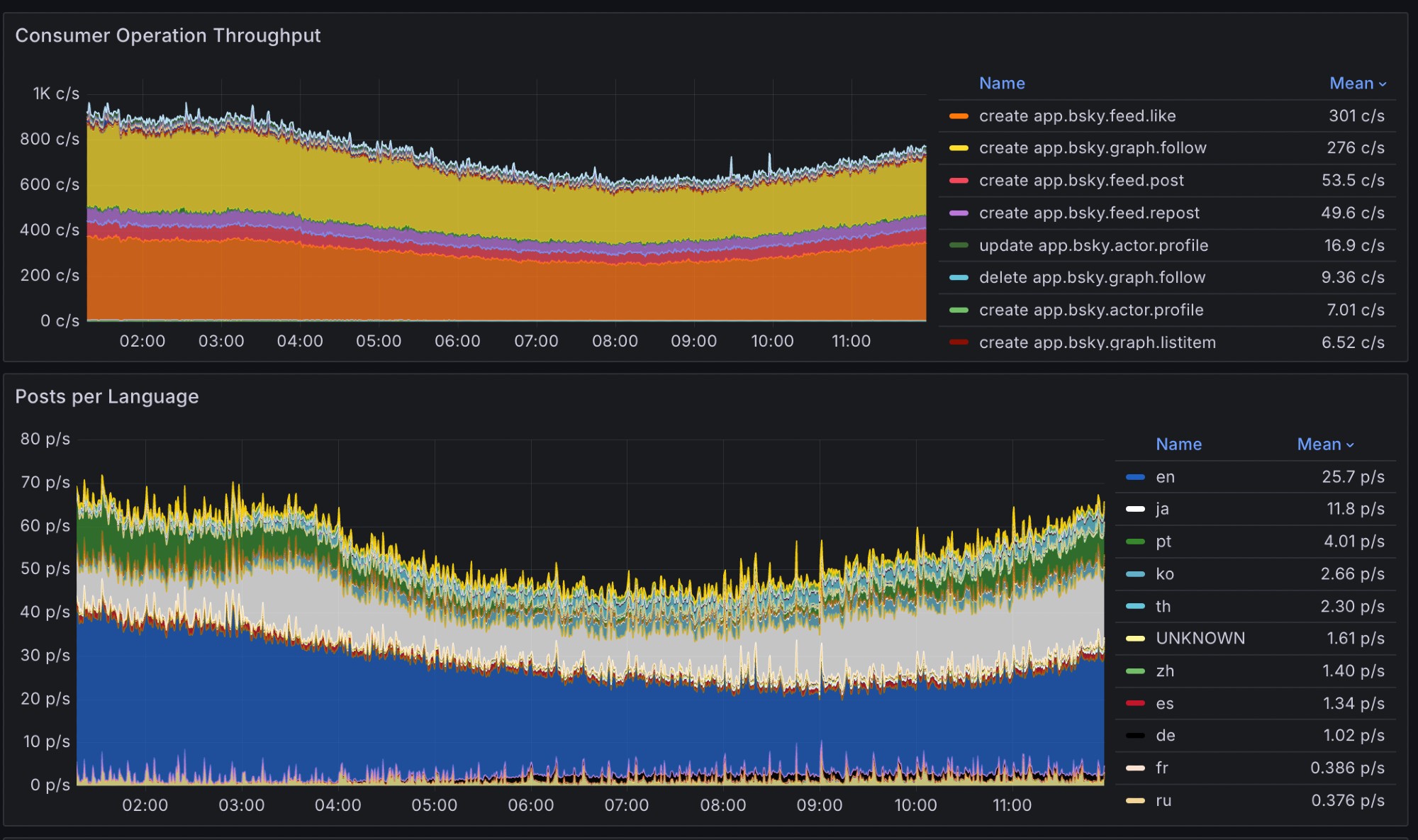
Task: Open Consumer Operation Throughput panel title menu
Action: (x=168, y=35)
